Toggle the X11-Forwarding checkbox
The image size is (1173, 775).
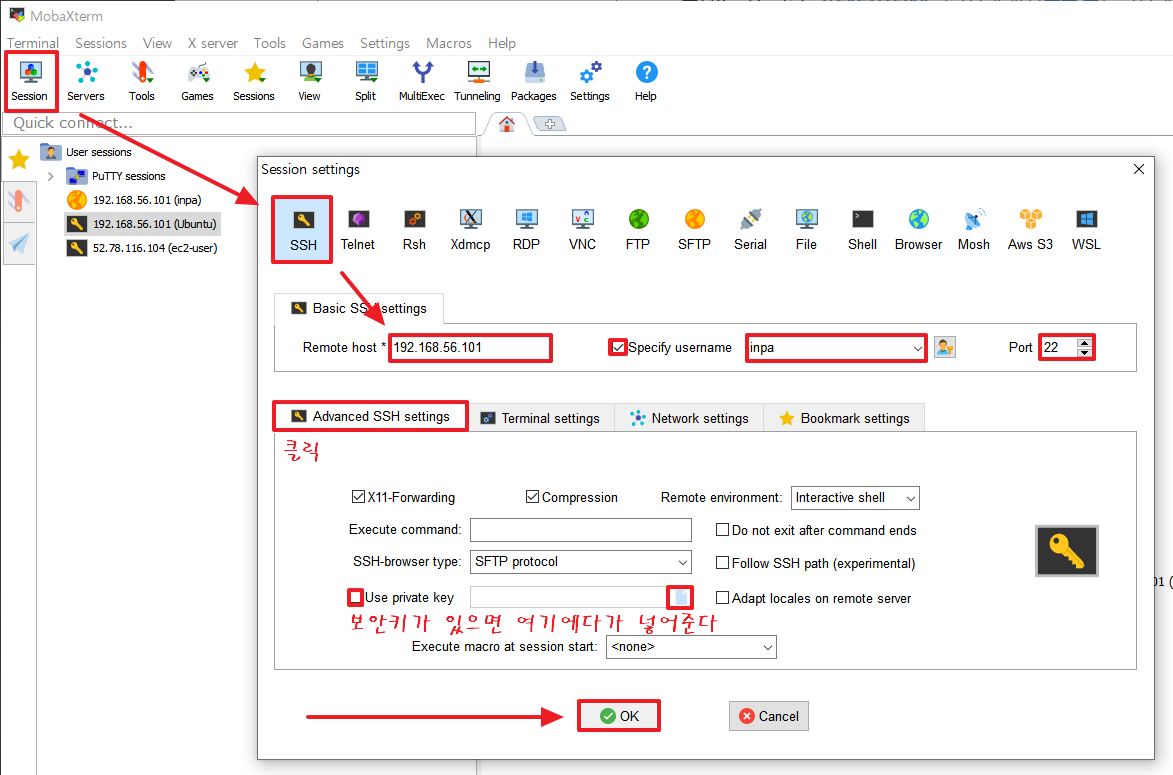pos(358,497)
